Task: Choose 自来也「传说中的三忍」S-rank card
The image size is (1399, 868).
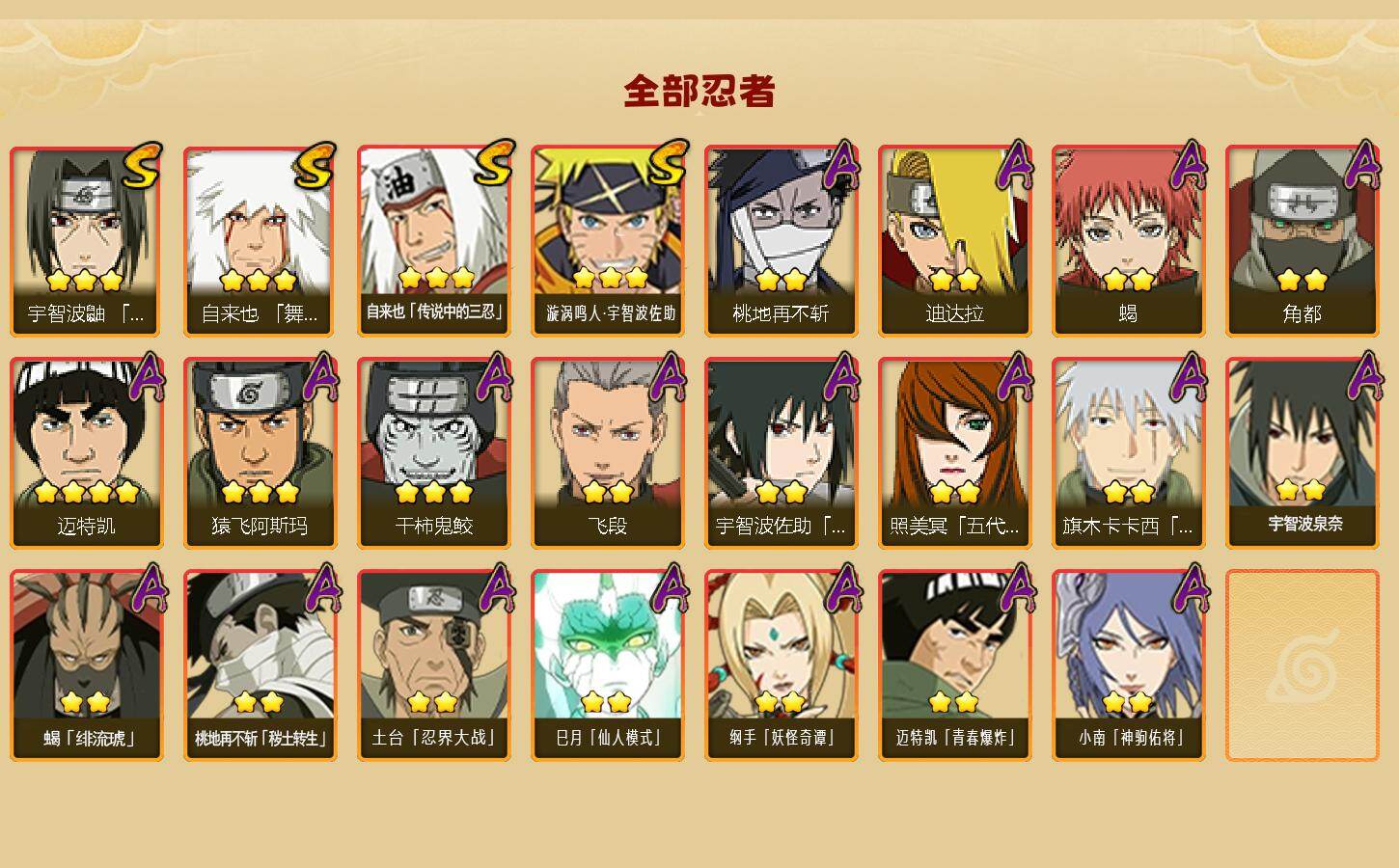Action: pyautogui.click(x=433, y=241)
